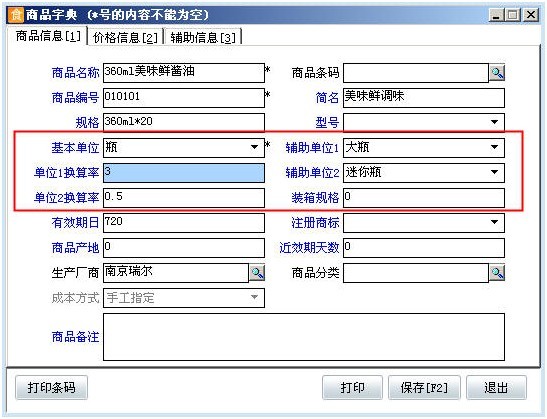Focus the 商品名称 input field
Screen dimensions: 547x419
[x=184, y=73]
